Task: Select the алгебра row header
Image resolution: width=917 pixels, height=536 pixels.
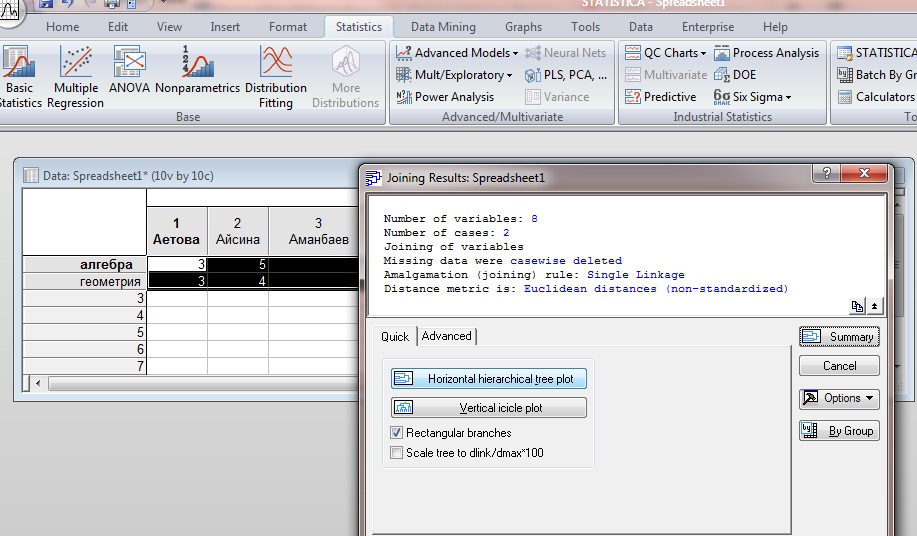Action: click(84, 264)
